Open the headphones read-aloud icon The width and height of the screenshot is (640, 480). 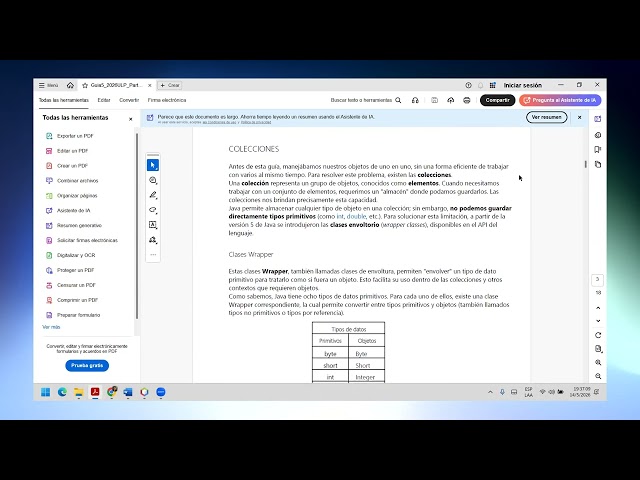coord(415,100)
